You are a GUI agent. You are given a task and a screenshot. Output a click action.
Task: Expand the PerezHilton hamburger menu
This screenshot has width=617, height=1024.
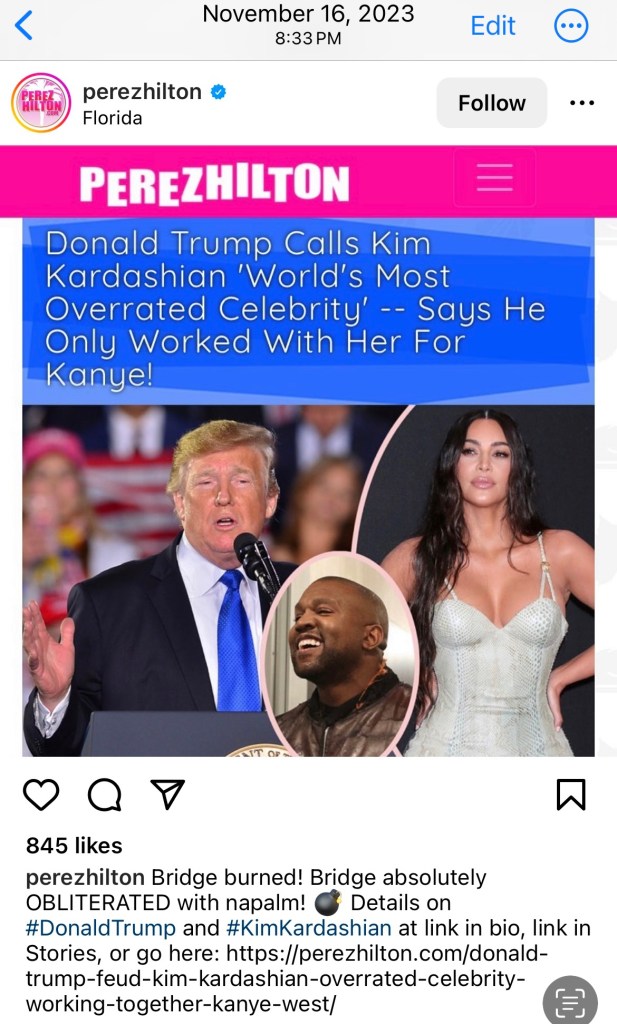pyautogui.click(x=494, y=178)
